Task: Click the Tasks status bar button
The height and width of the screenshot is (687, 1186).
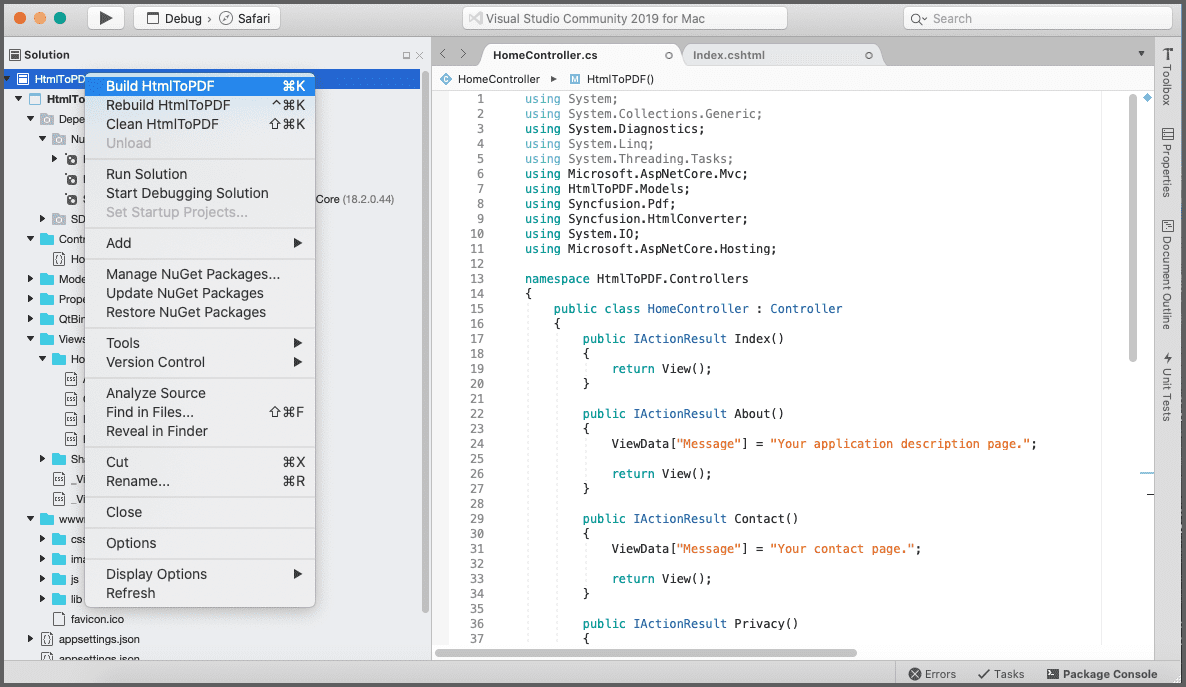Action: click(1001, 674)
